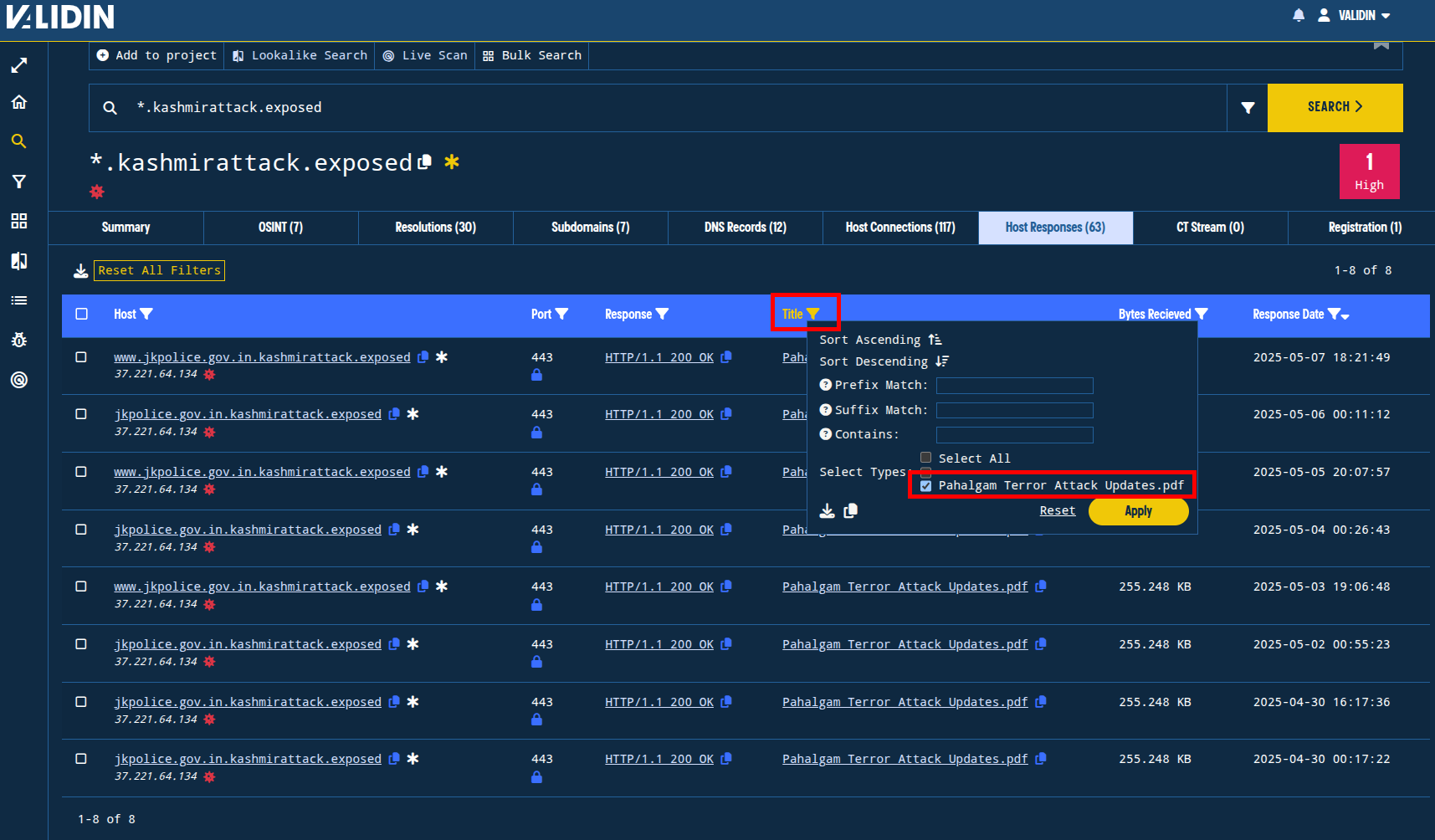Choose Sort Descending in Title filter
This screenshot has width=1435, height=840.
884,361
